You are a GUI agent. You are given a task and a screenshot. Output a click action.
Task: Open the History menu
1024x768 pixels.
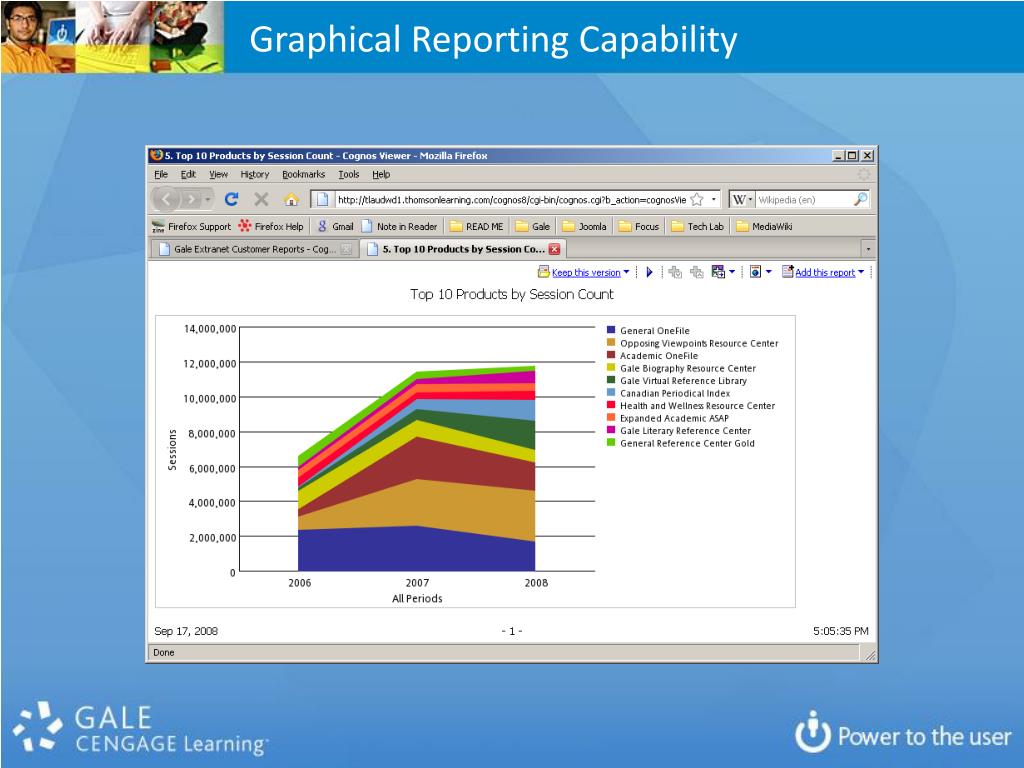coord(255,174)
